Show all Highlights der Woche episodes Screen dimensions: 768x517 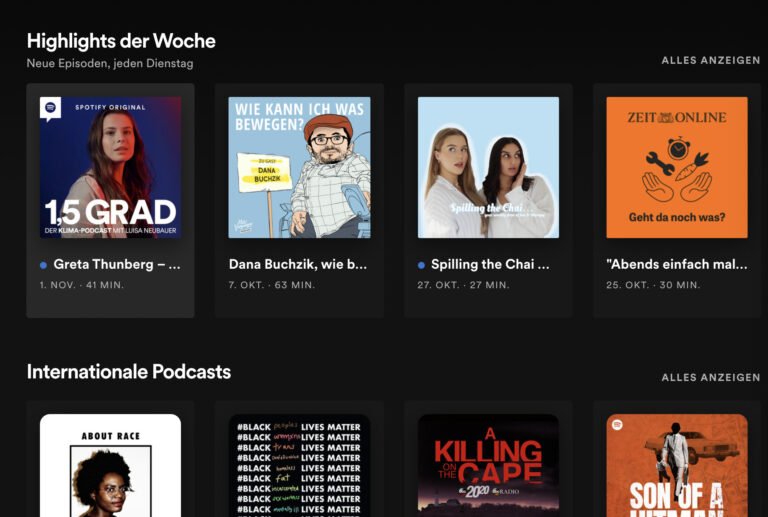tap(711, 60)
